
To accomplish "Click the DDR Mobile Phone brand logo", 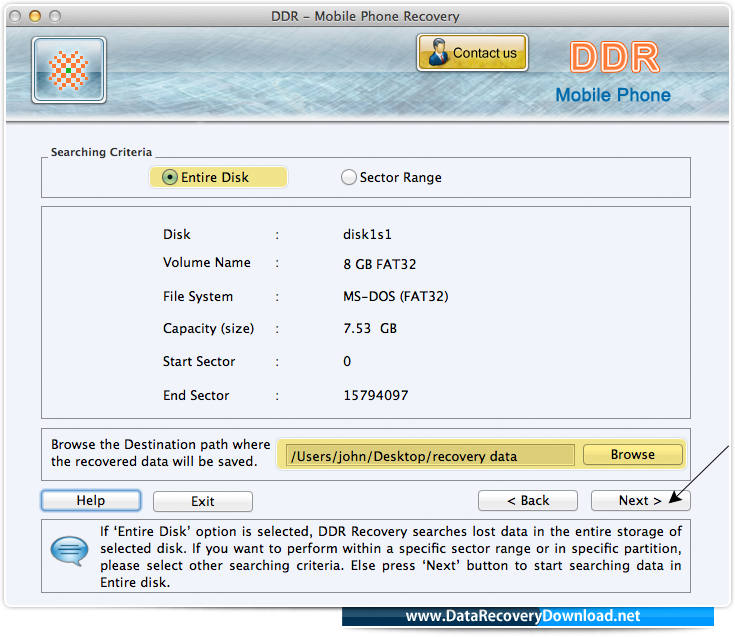I will coord(613,72).
